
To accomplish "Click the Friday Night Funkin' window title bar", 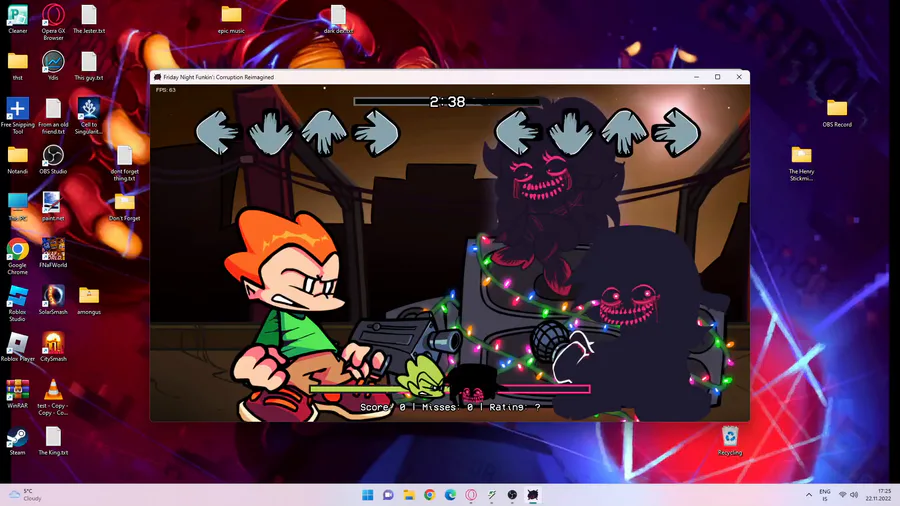I will tap(449, 77).
